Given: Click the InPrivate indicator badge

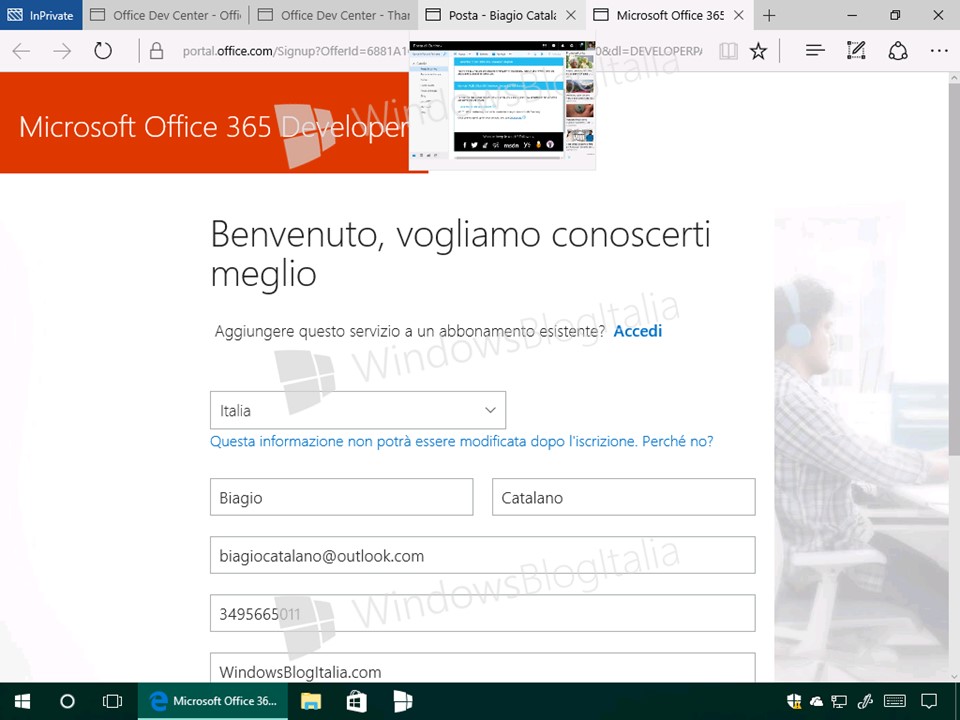Looking at the screenshot, I should pyautogui.click(x=41, y=15).
